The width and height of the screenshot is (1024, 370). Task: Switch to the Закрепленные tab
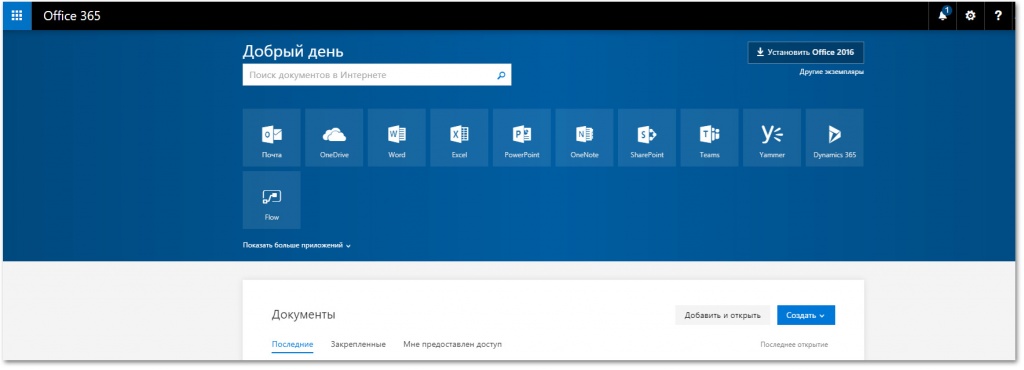coord(358,345)
